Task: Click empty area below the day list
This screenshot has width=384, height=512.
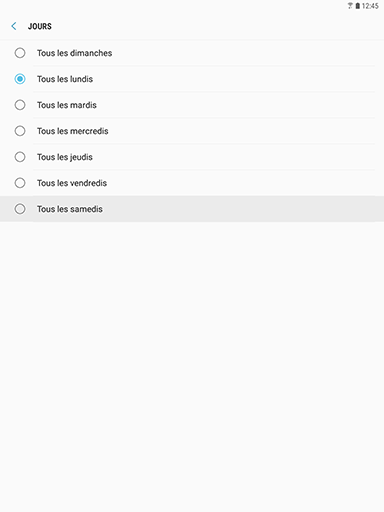Action: [x=192, y=367]
